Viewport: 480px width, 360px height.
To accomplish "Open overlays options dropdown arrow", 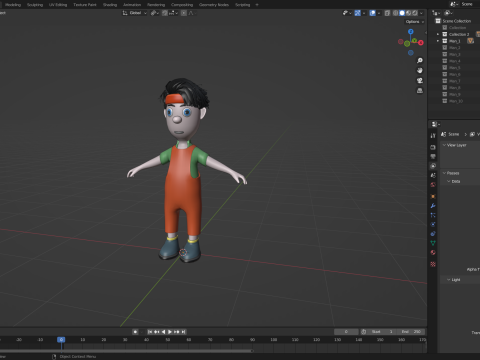I will (379, 13).
